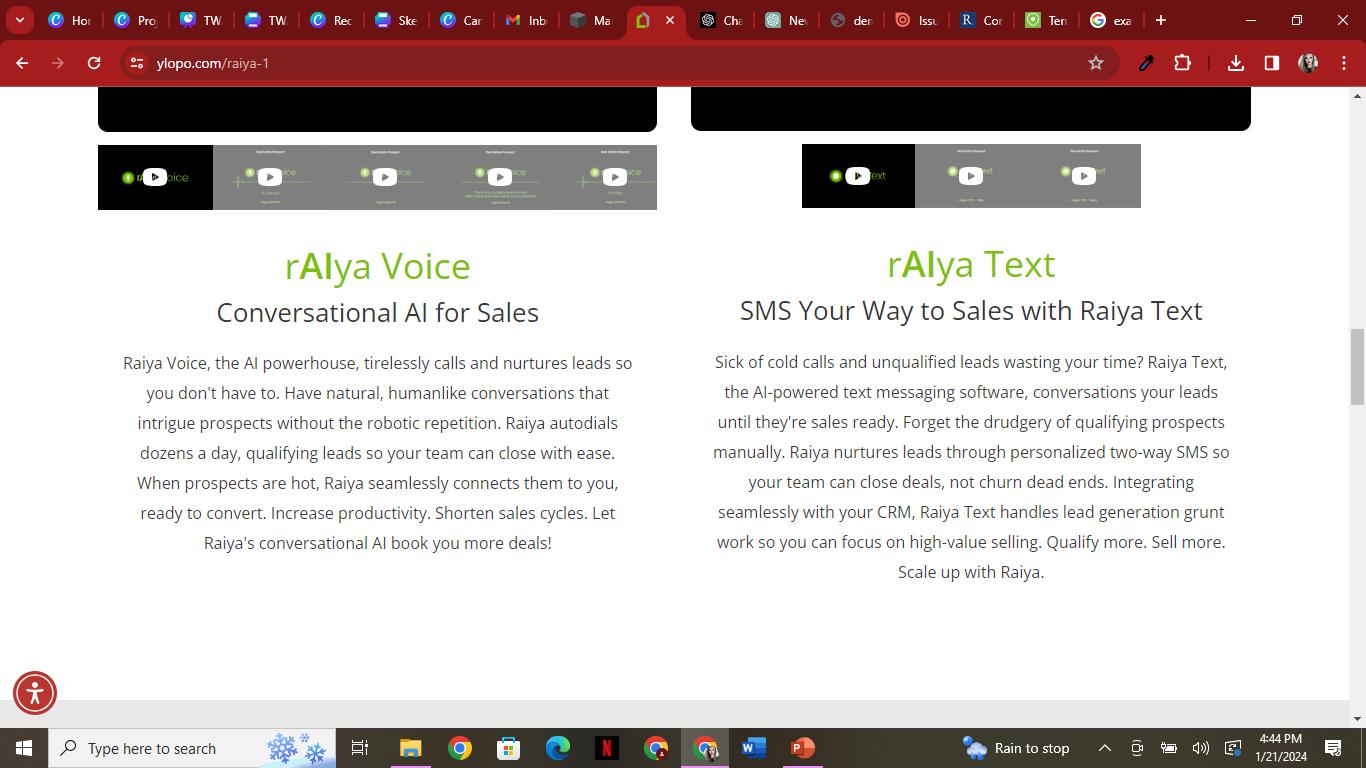The height and width of the screenshot is (768, 1366).
Task: Open the taskbar clock and calendar
Action: (1281, 748)
